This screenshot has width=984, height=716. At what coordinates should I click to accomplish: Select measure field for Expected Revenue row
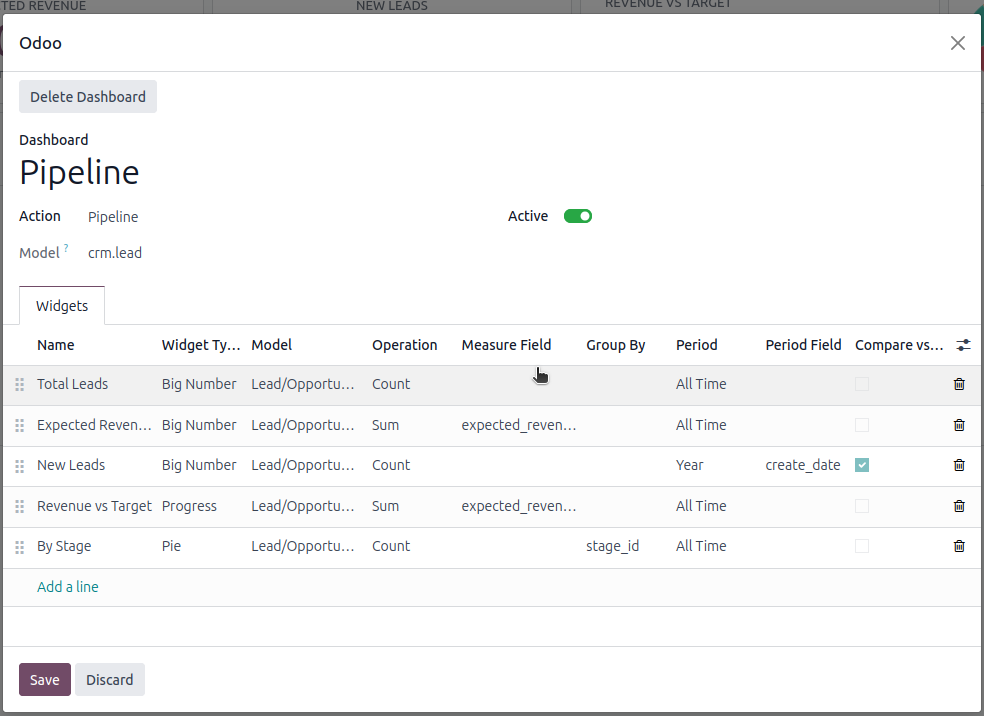coord(519,425)
